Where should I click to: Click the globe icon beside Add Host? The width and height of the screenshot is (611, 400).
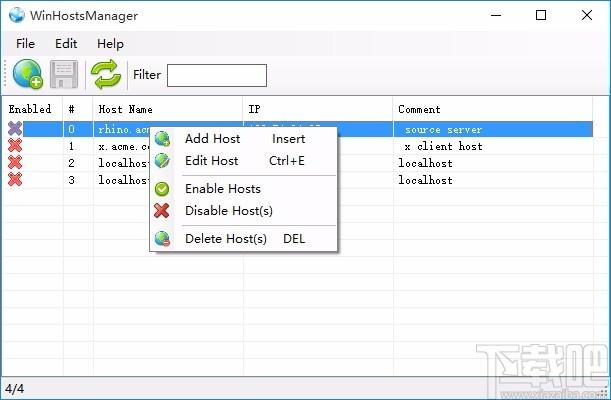click(162, 139)
